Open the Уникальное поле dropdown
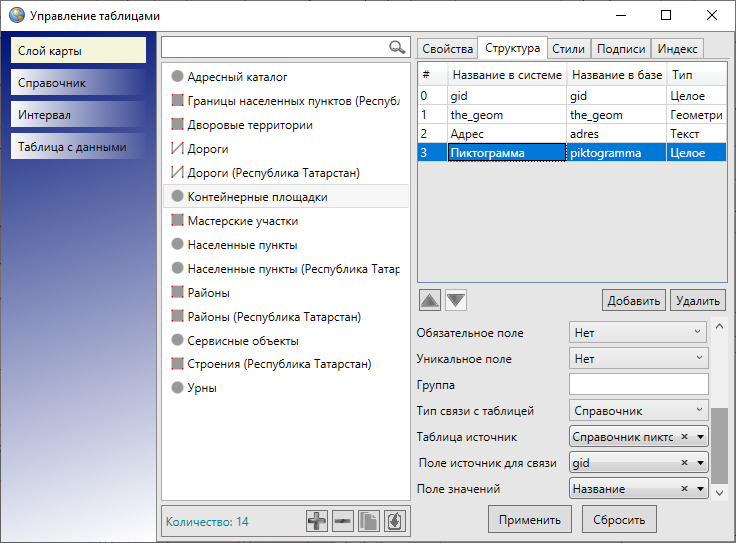This screenshot has height=543, width=736. [x=637, y=358]
